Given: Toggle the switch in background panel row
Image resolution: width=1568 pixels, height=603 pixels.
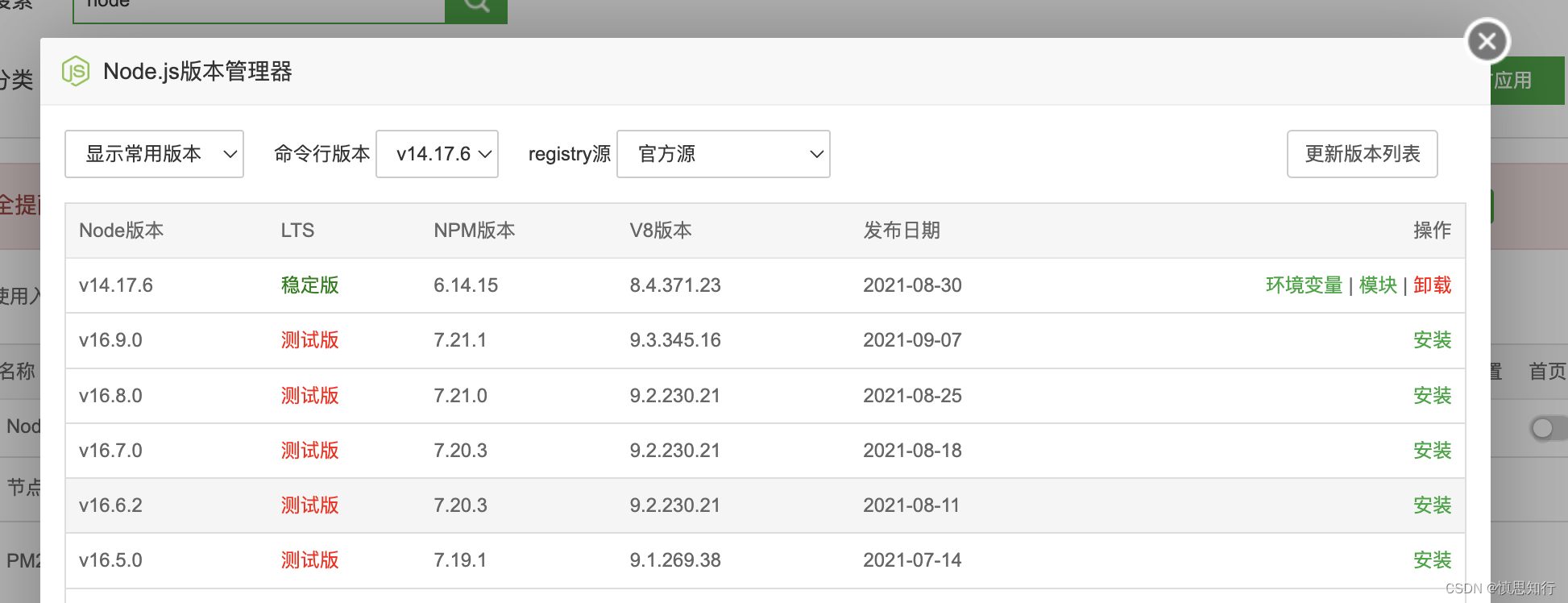Looking at the screenshot, I should pos(1549,428).
